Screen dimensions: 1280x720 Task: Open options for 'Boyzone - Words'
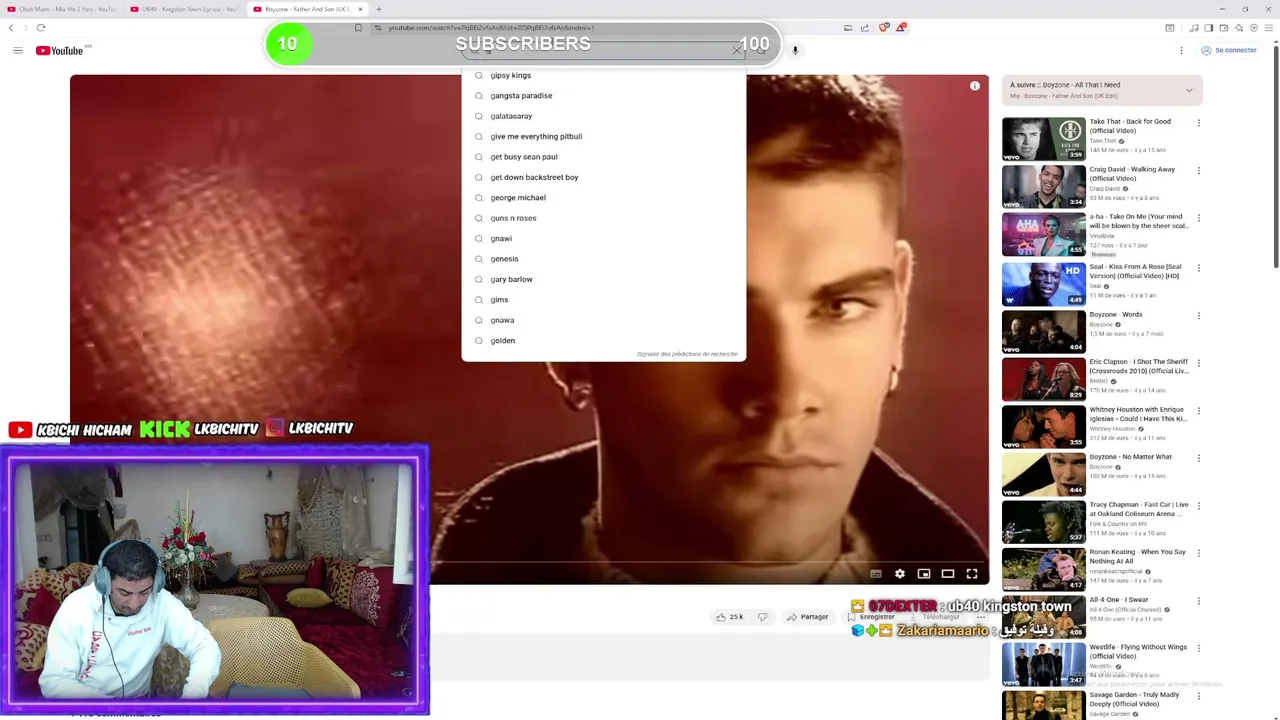click(1198, 316)
